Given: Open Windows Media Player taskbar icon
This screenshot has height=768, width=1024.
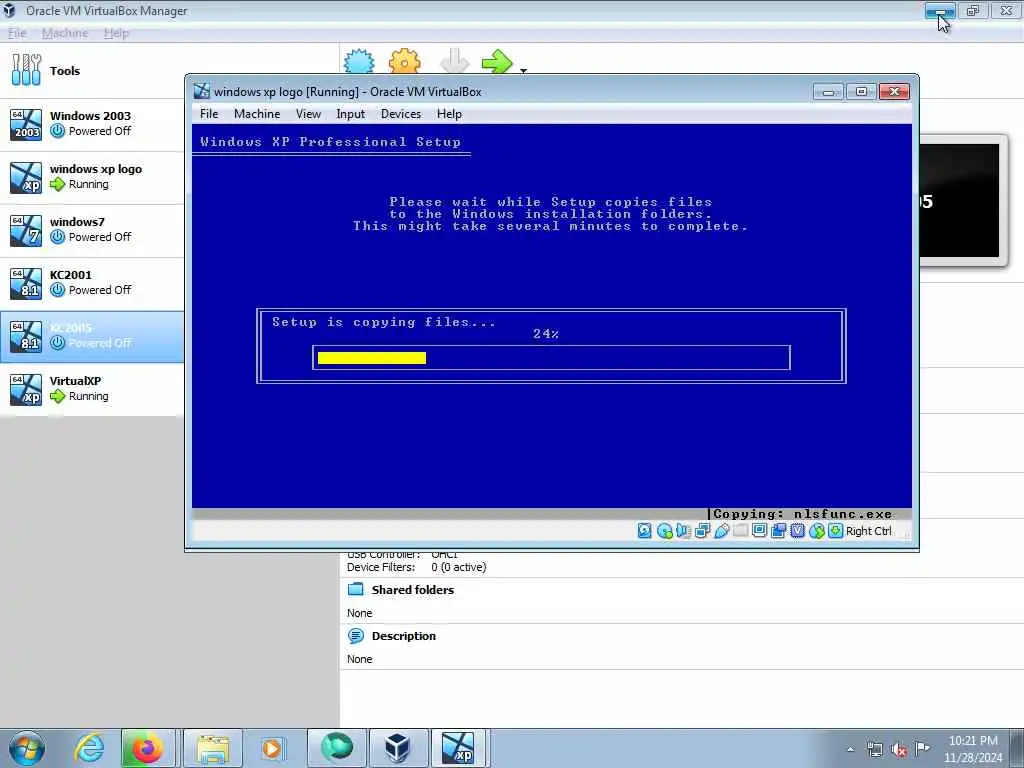Looking at the screenshot, I should point(272,748).
